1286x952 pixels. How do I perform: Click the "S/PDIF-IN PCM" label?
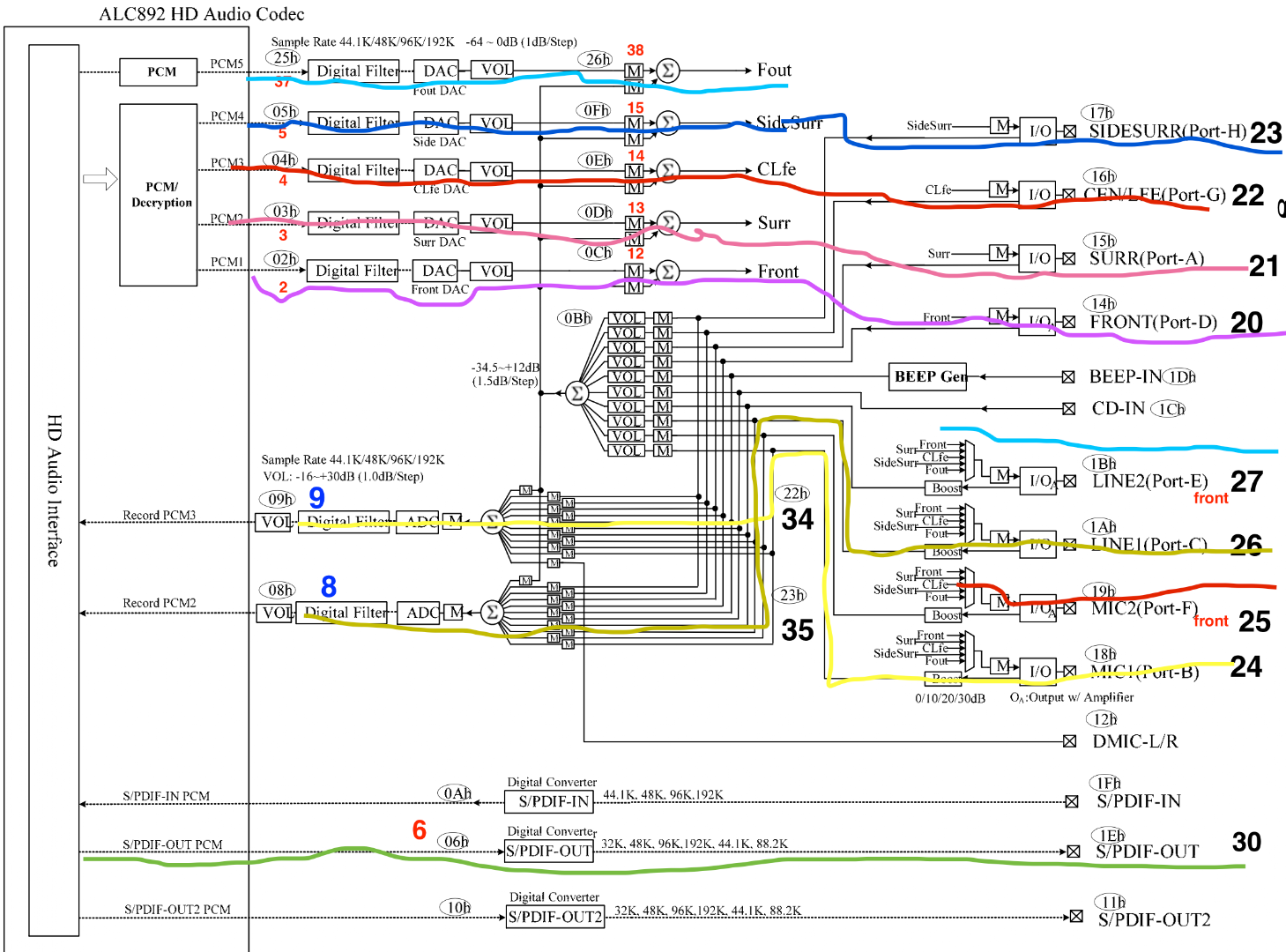click(x=166, y=796)
